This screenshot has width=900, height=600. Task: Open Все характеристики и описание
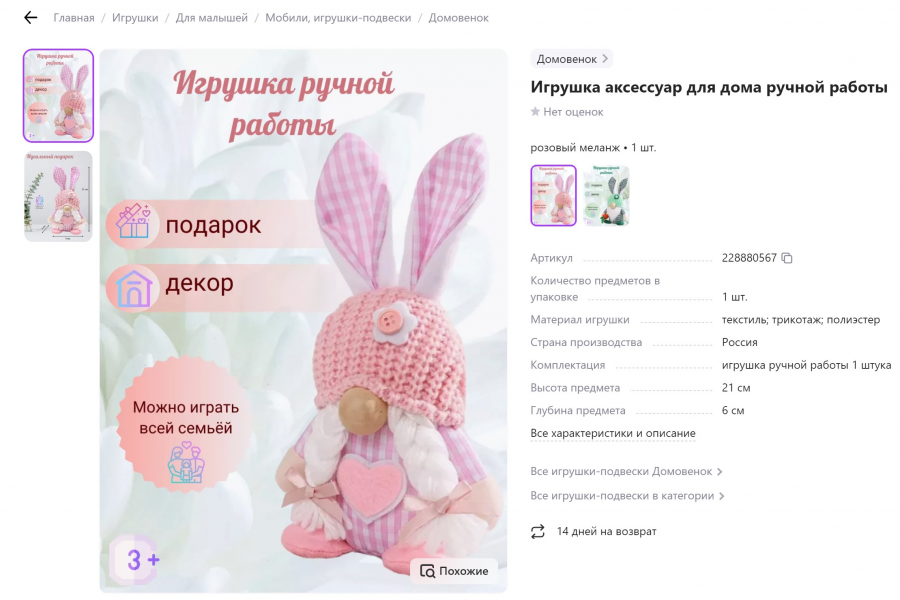(x=612, y=433)
